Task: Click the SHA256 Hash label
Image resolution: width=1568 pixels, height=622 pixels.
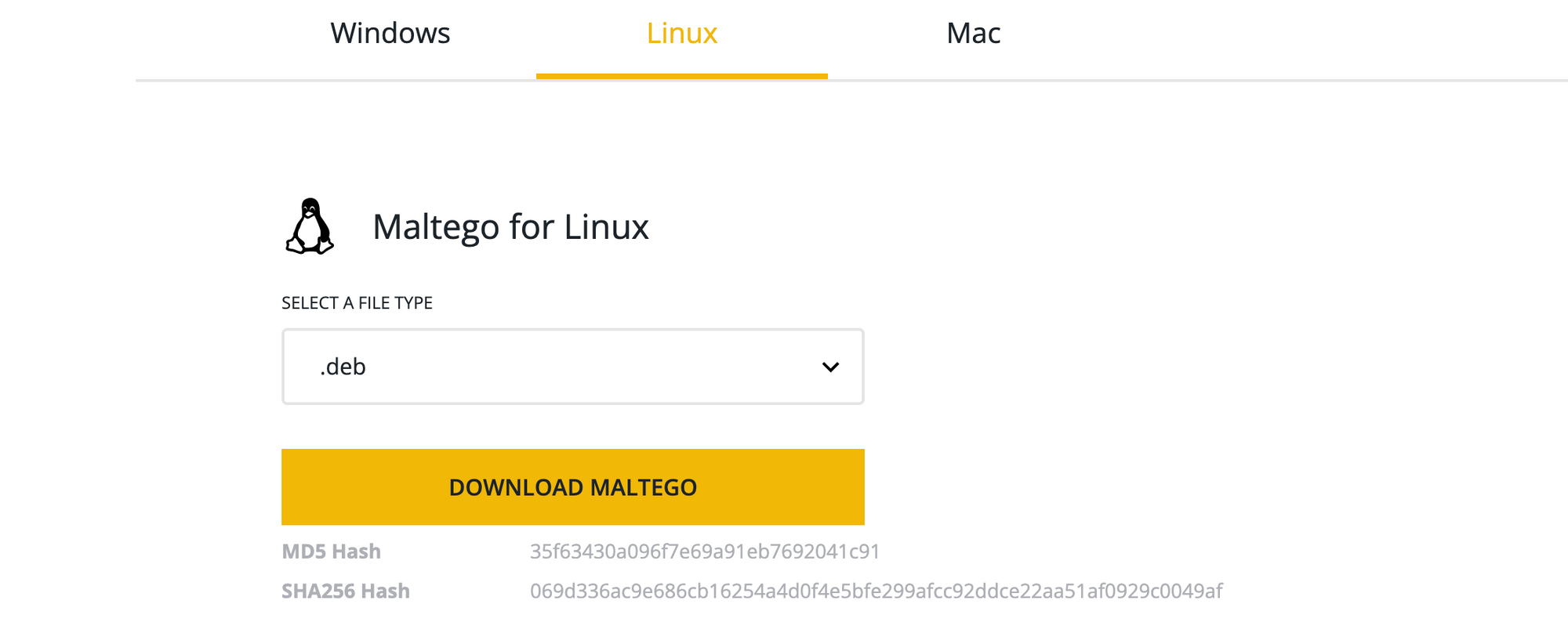Action: pos(346,591)
